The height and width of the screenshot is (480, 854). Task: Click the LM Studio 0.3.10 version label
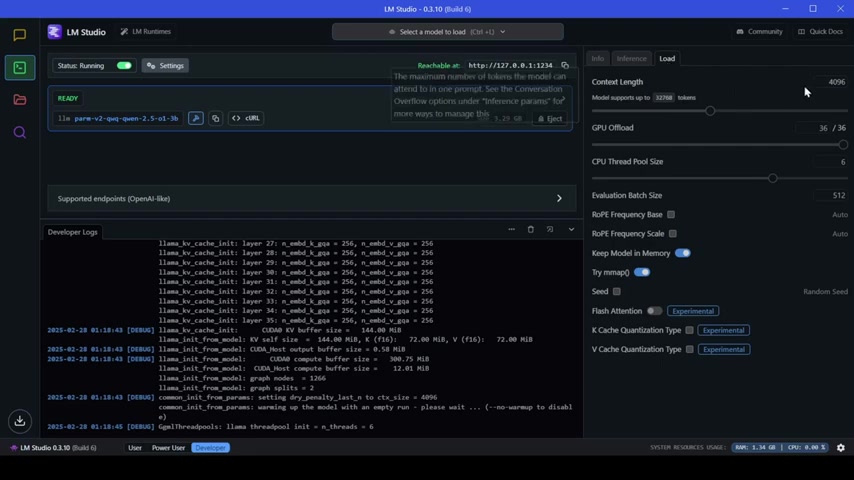point(53,448)
